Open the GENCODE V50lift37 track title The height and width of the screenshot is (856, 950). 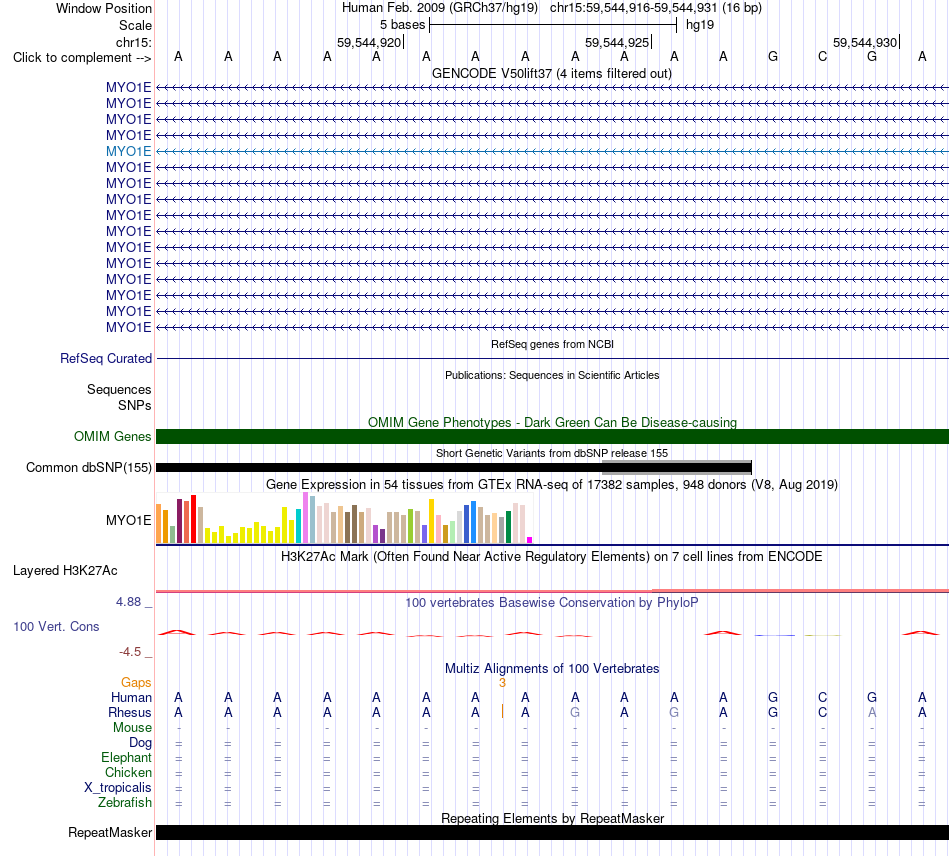tap(552, 73)
